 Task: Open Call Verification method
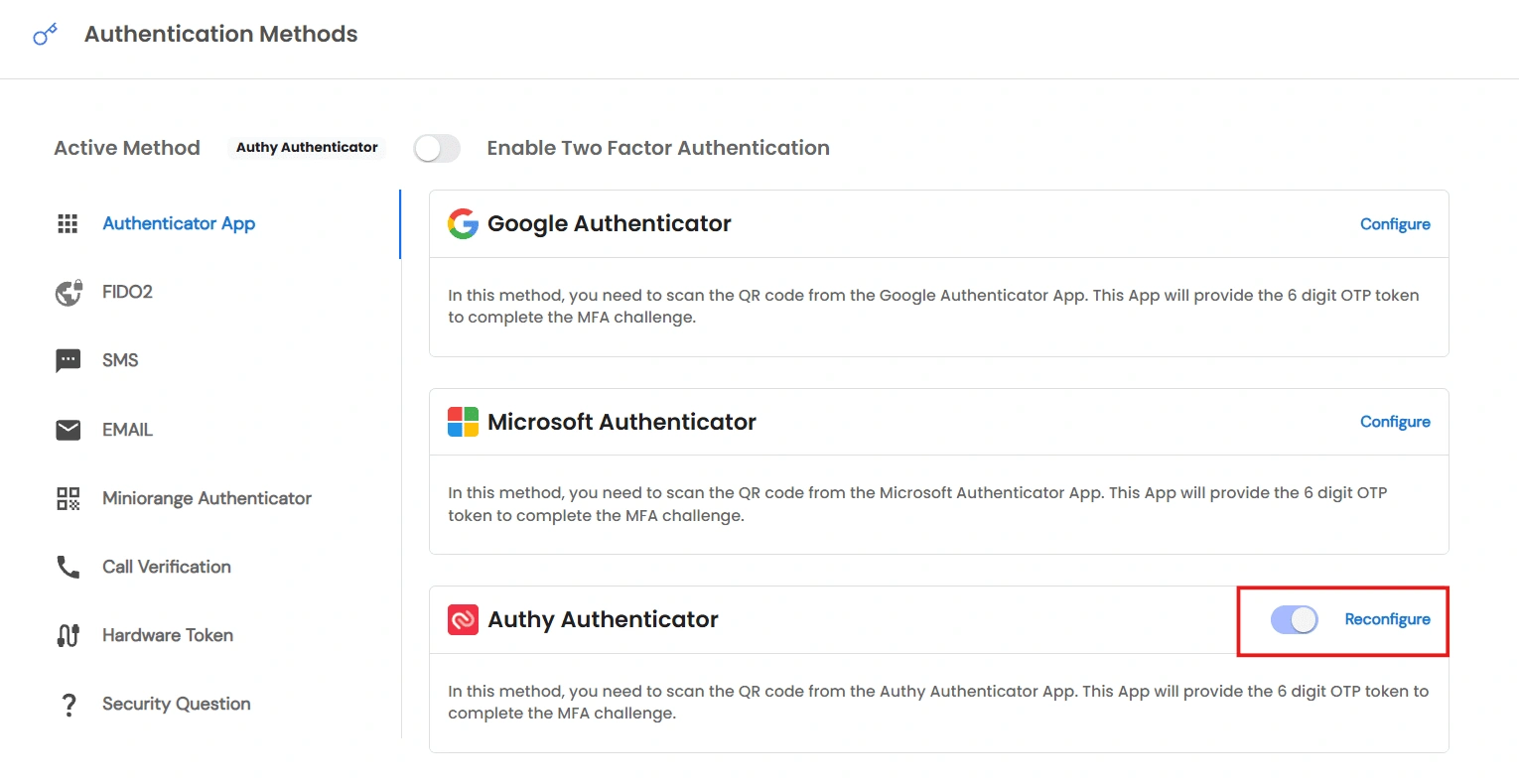click(167, 567)
